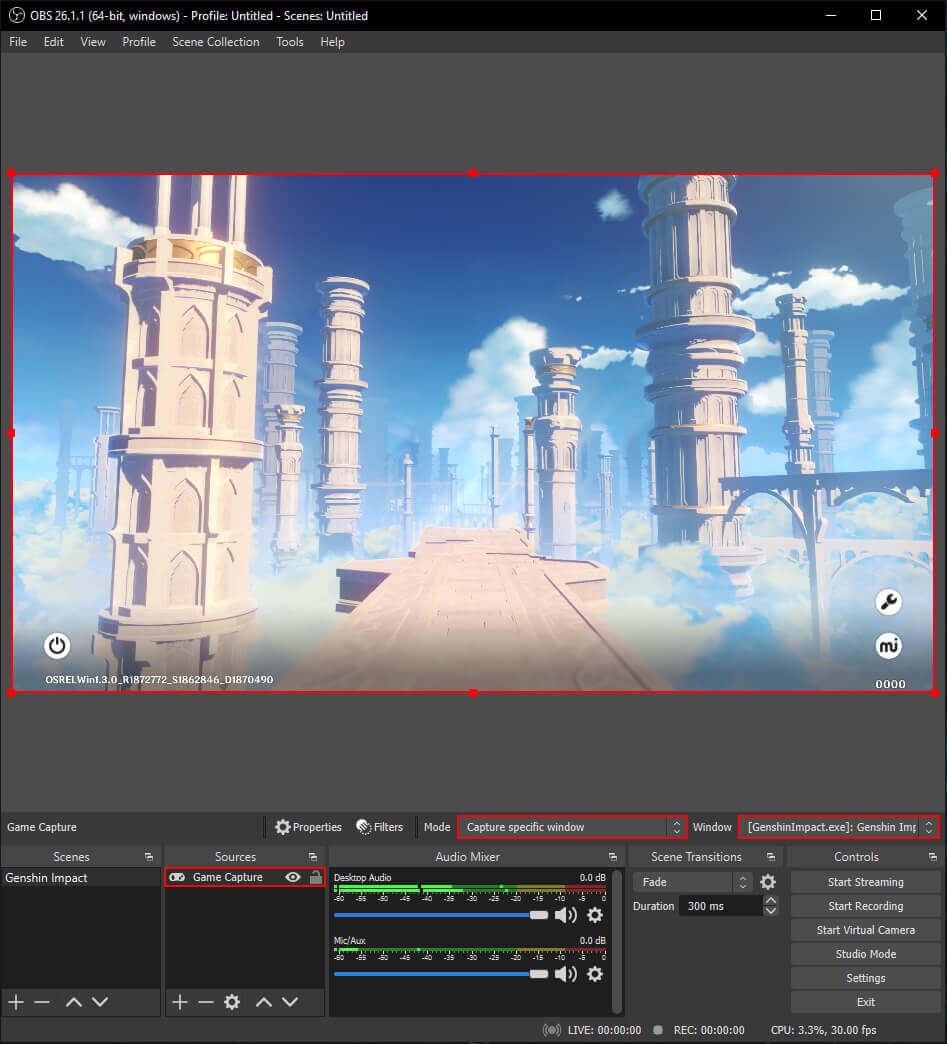
Task: Pop out the Scenes dock icon
Action: [x=149, y=857]
